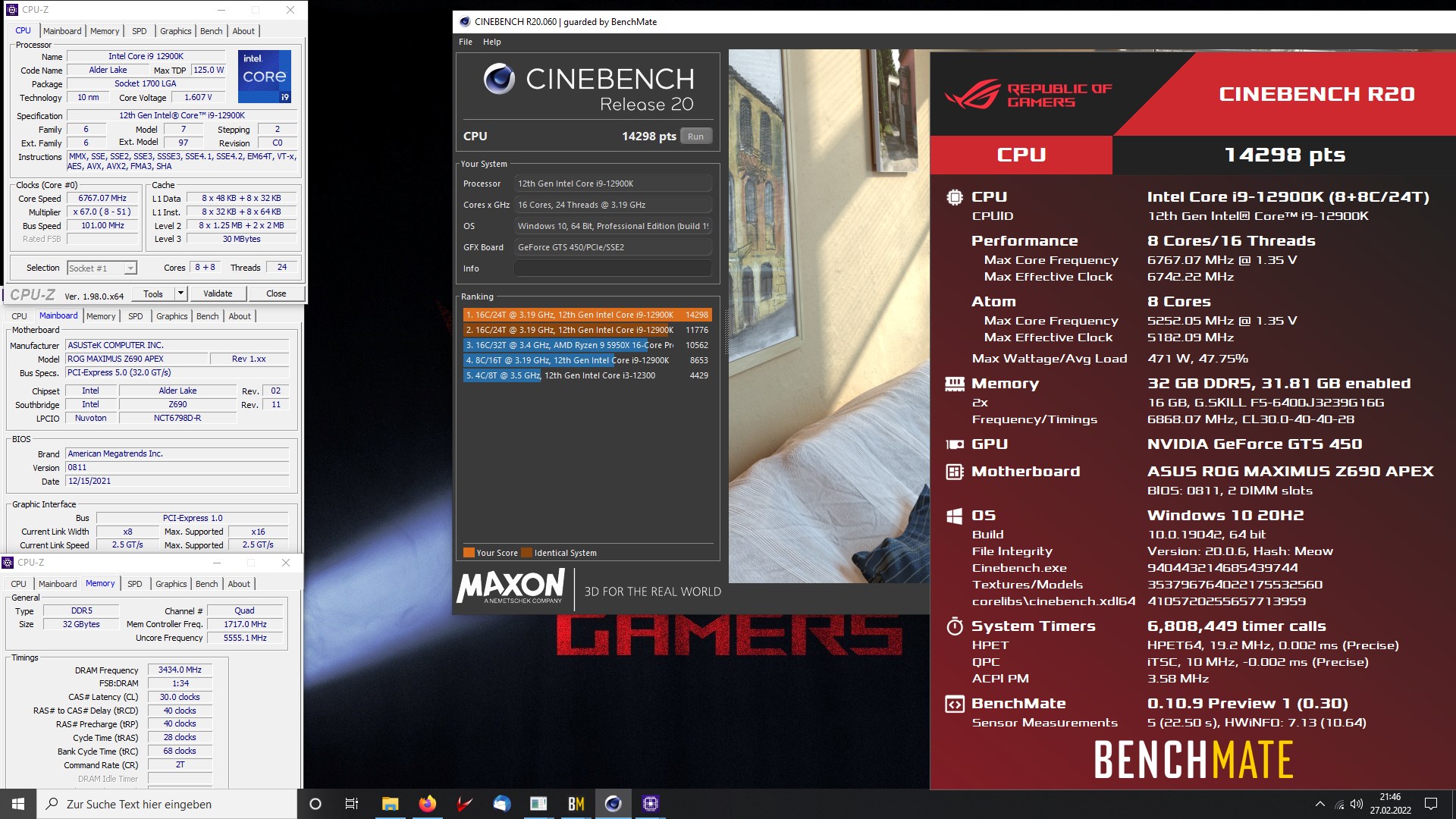The width and height of the screenshot is (1456, 819).
Task: Open the notification center icon
Action: (1431, 804)
